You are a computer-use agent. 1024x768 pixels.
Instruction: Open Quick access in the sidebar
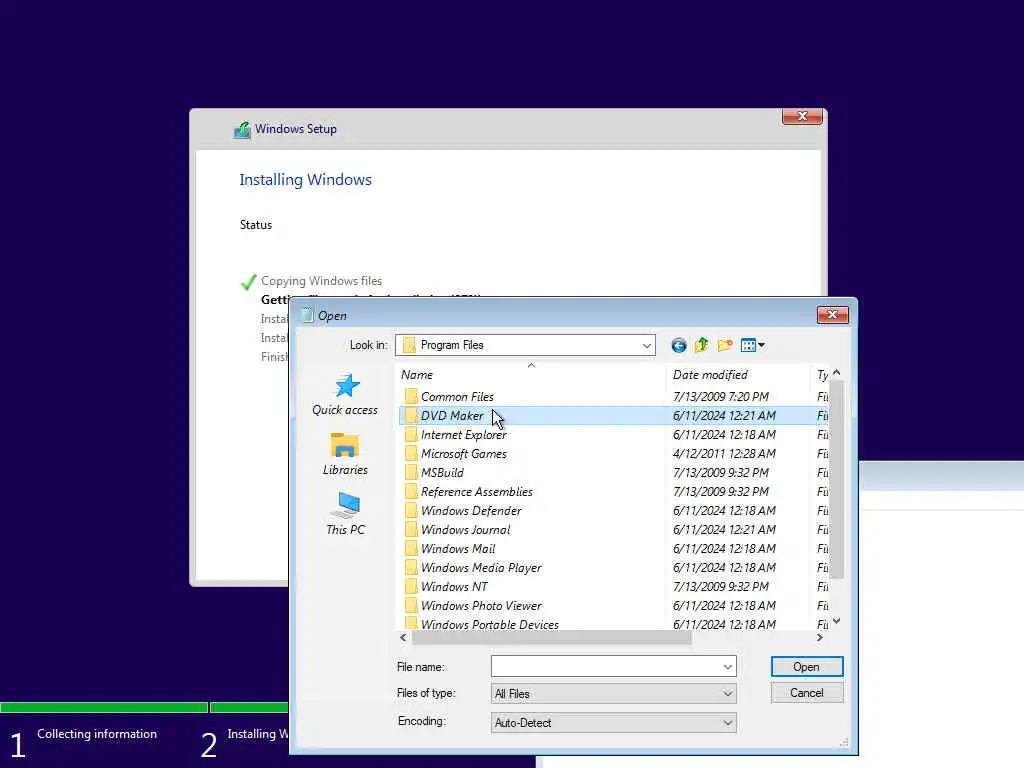pyautogui.click(x=345, y=394)
